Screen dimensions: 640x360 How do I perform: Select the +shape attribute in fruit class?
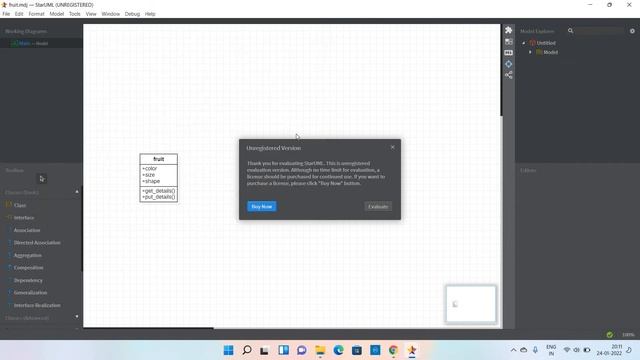[x=151, y=181]
